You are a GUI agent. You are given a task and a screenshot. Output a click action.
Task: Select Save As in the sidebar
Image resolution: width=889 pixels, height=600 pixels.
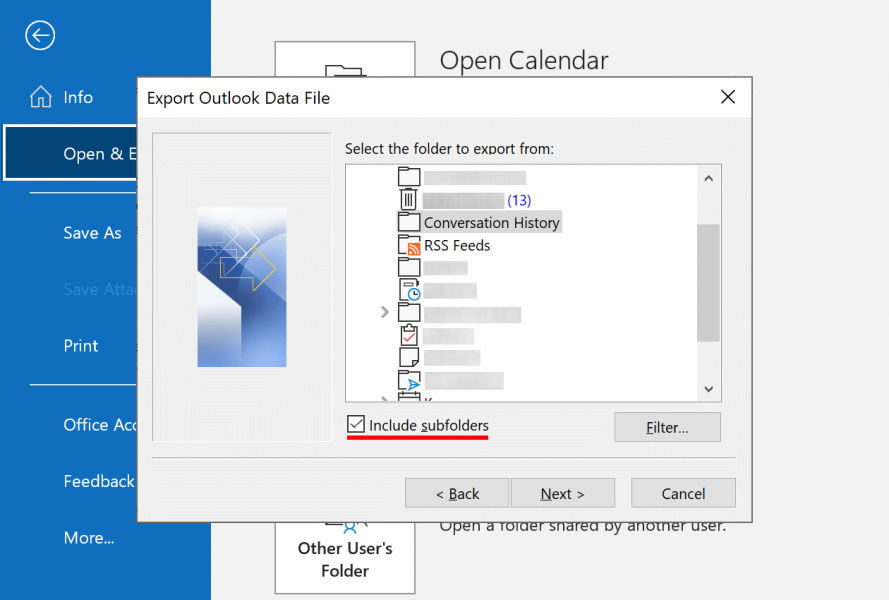click(x=92, y=232)
